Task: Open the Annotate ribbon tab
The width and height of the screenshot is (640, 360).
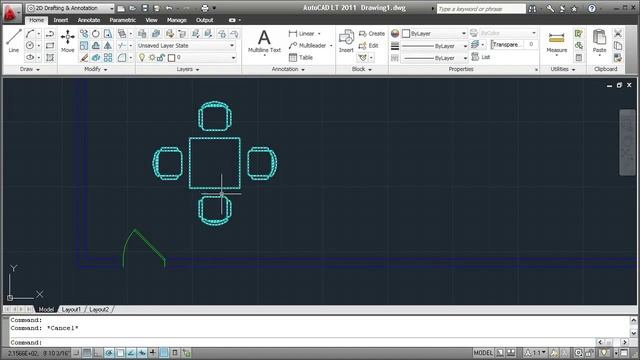Action: tap(89, 20)
